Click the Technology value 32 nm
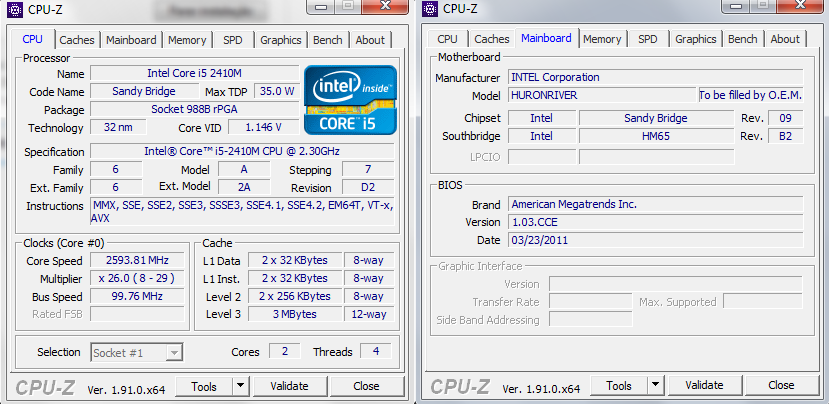 118,127
